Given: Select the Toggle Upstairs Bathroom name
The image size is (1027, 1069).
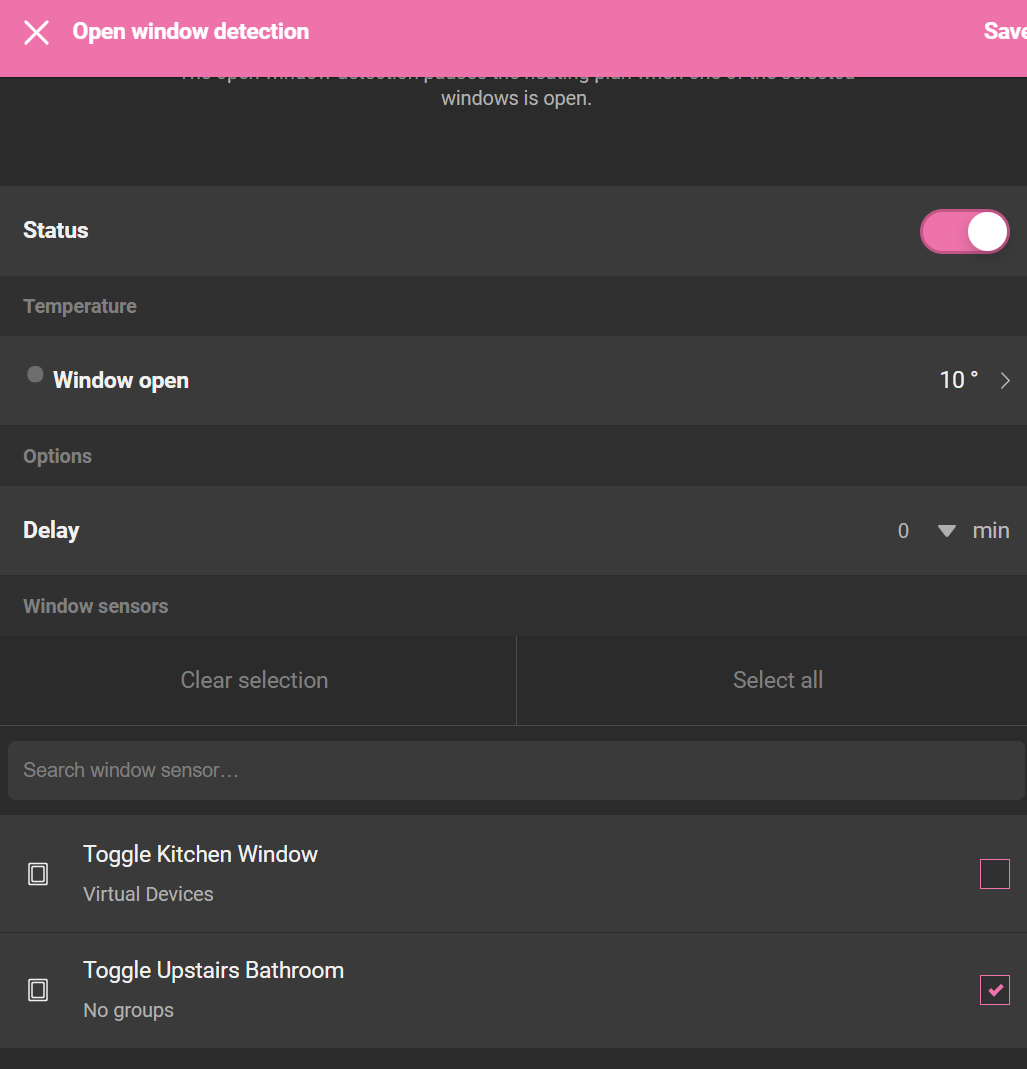Looking at the screenshot, I should 213,970.
